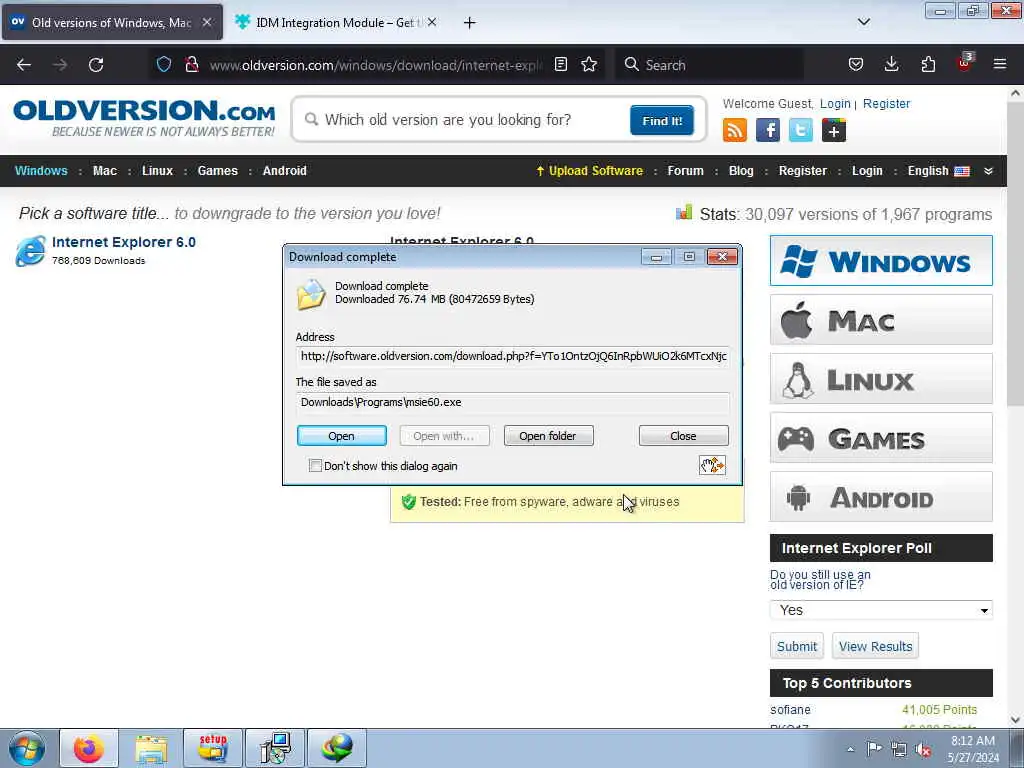The image size is (1024, 768).
Task: Close the Old versions of Windows tab
Action: tap(206, 22)
